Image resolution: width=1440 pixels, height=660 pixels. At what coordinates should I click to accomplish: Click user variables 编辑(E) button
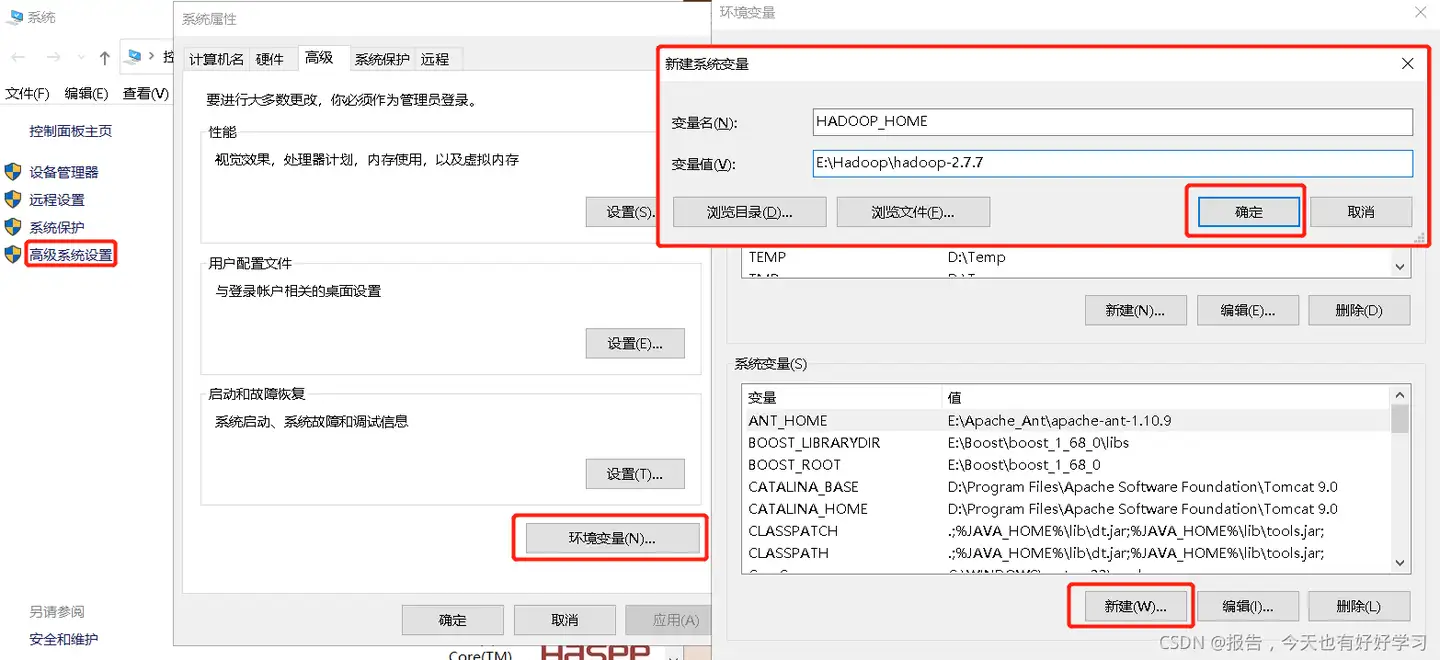1248,310
